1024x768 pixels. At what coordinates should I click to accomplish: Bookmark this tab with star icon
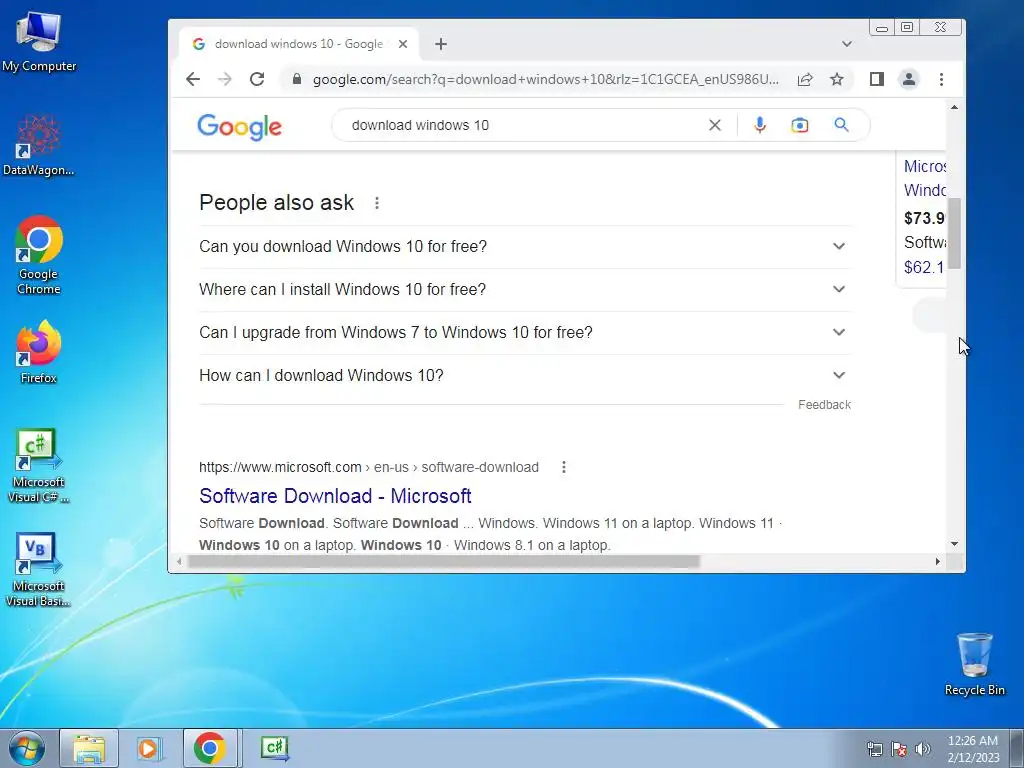point(837,79)
